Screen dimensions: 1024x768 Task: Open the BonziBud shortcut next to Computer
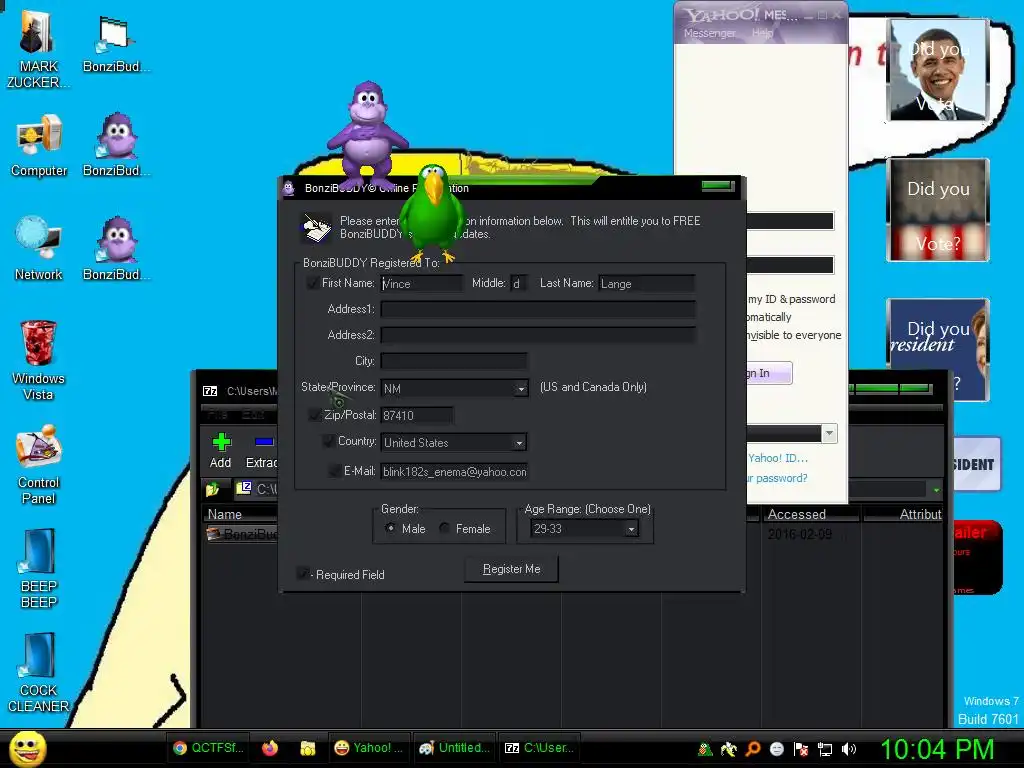[116, 145]
